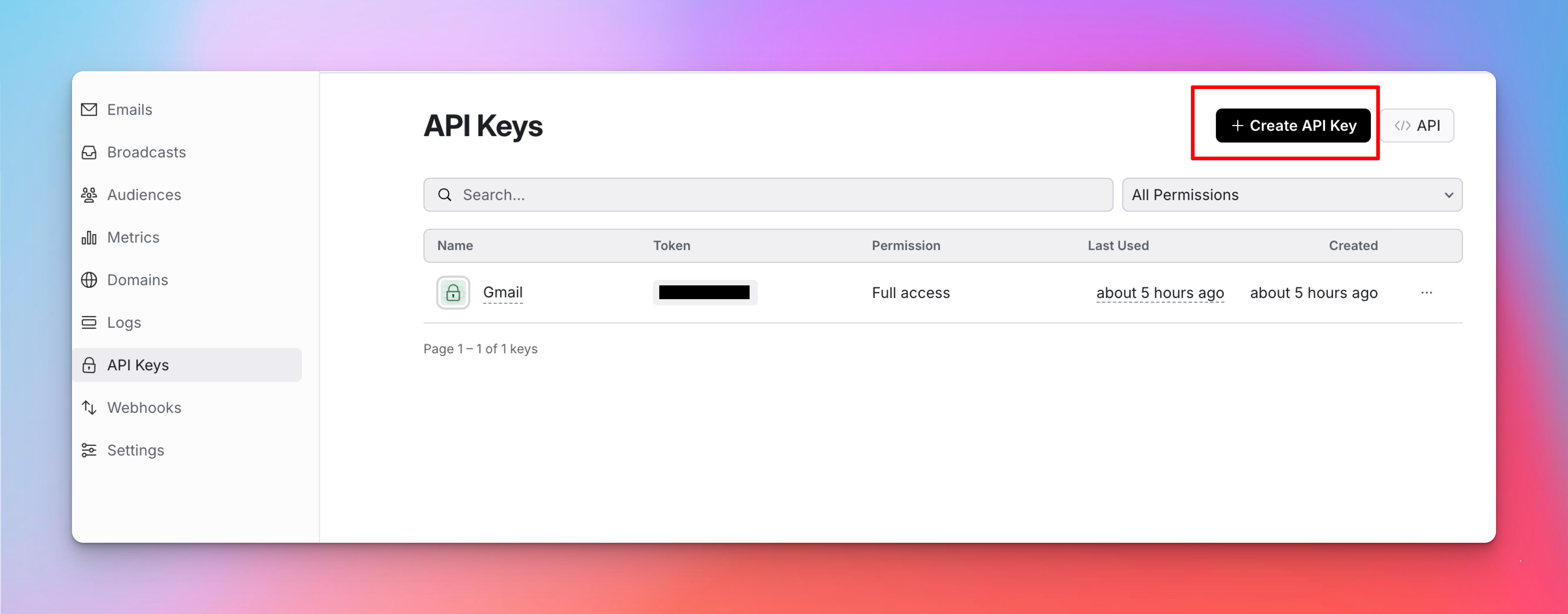
Task: Open the API docs button
Action: click(1417, 125)
